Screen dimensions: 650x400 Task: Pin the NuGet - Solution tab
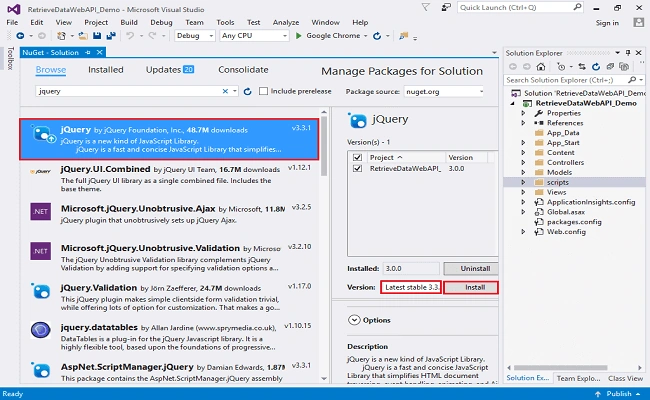point(87,53)
